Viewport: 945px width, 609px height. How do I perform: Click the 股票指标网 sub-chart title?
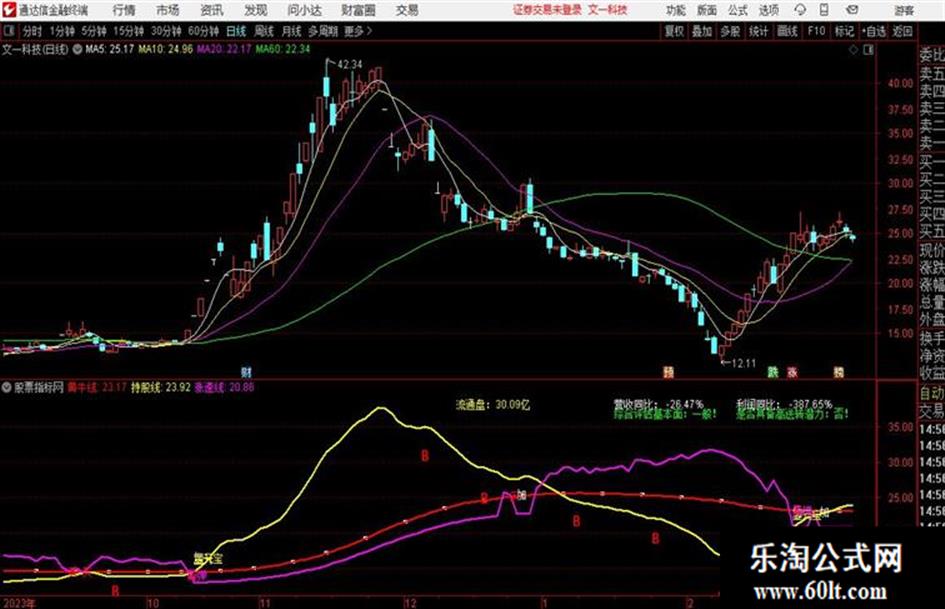39,387
